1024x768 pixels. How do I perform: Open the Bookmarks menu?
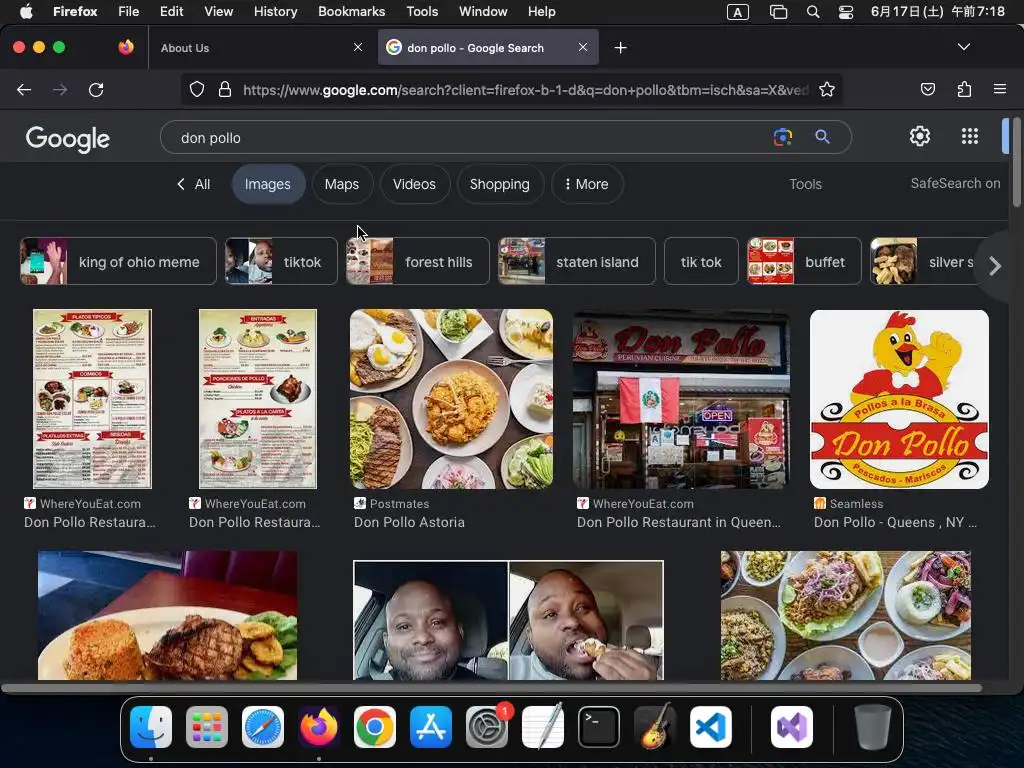(x=351, y=12)
